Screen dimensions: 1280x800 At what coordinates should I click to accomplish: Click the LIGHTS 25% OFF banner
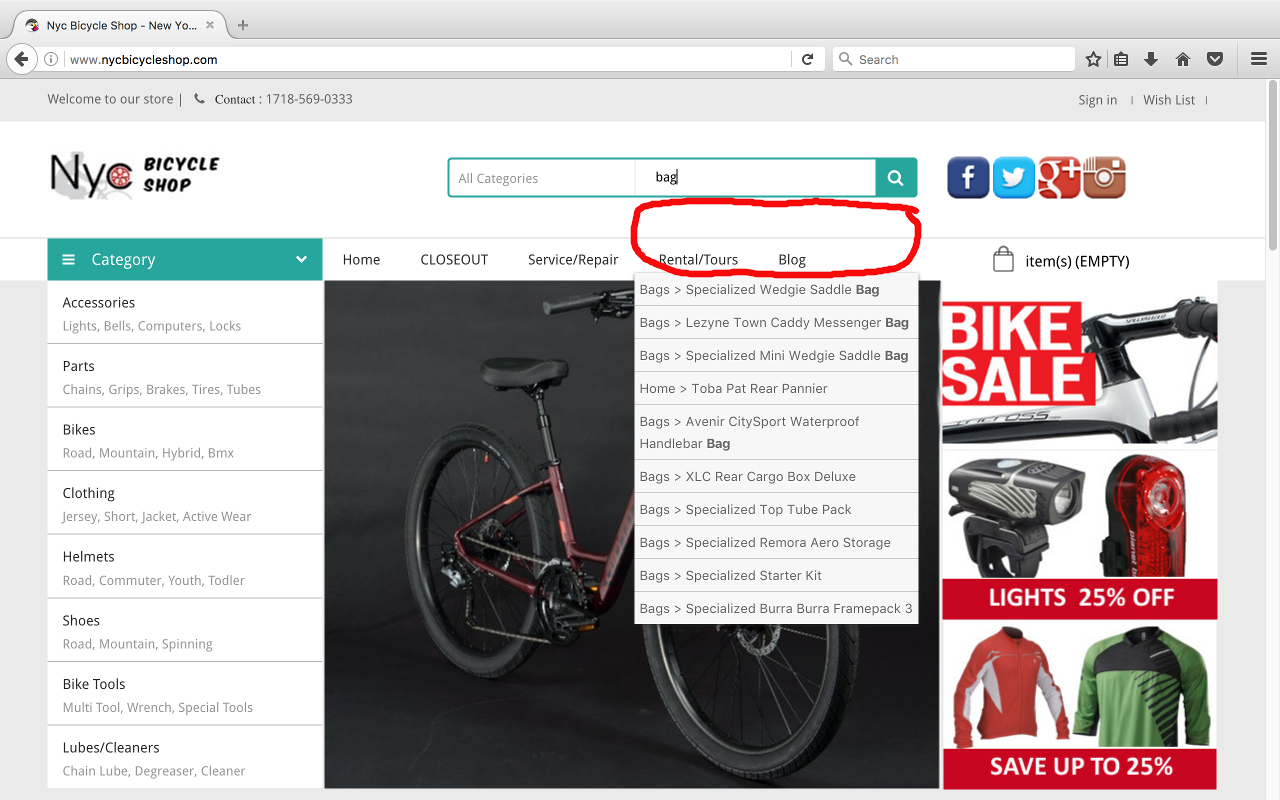(1080, 535)
